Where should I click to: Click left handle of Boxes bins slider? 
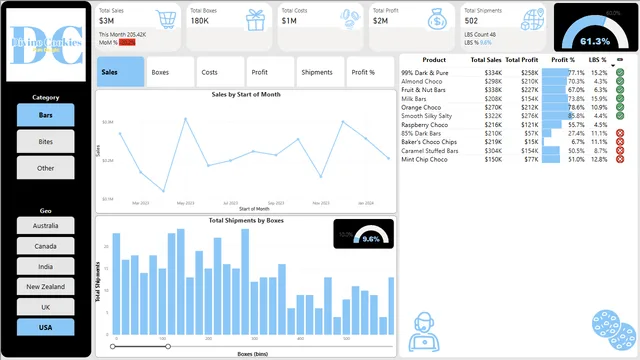pyautogui.click(x=113, y=347)
